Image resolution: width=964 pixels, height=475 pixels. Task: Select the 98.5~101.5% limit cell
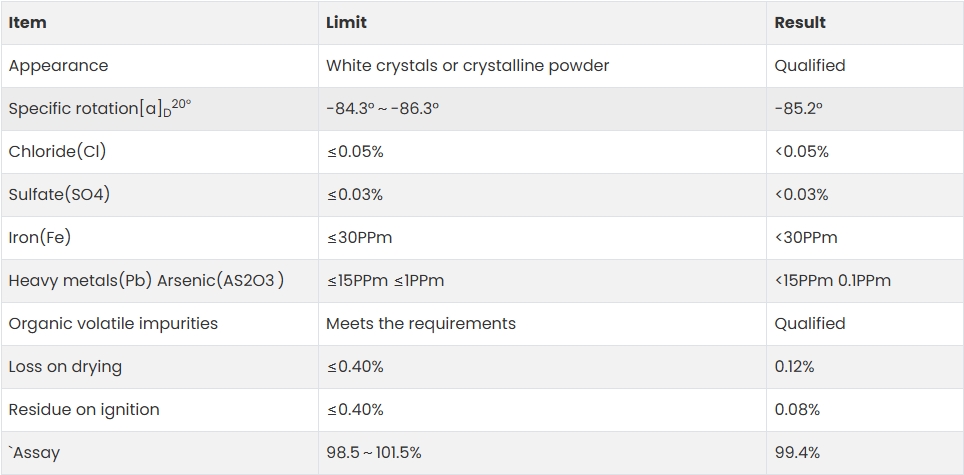coord(542,453)
